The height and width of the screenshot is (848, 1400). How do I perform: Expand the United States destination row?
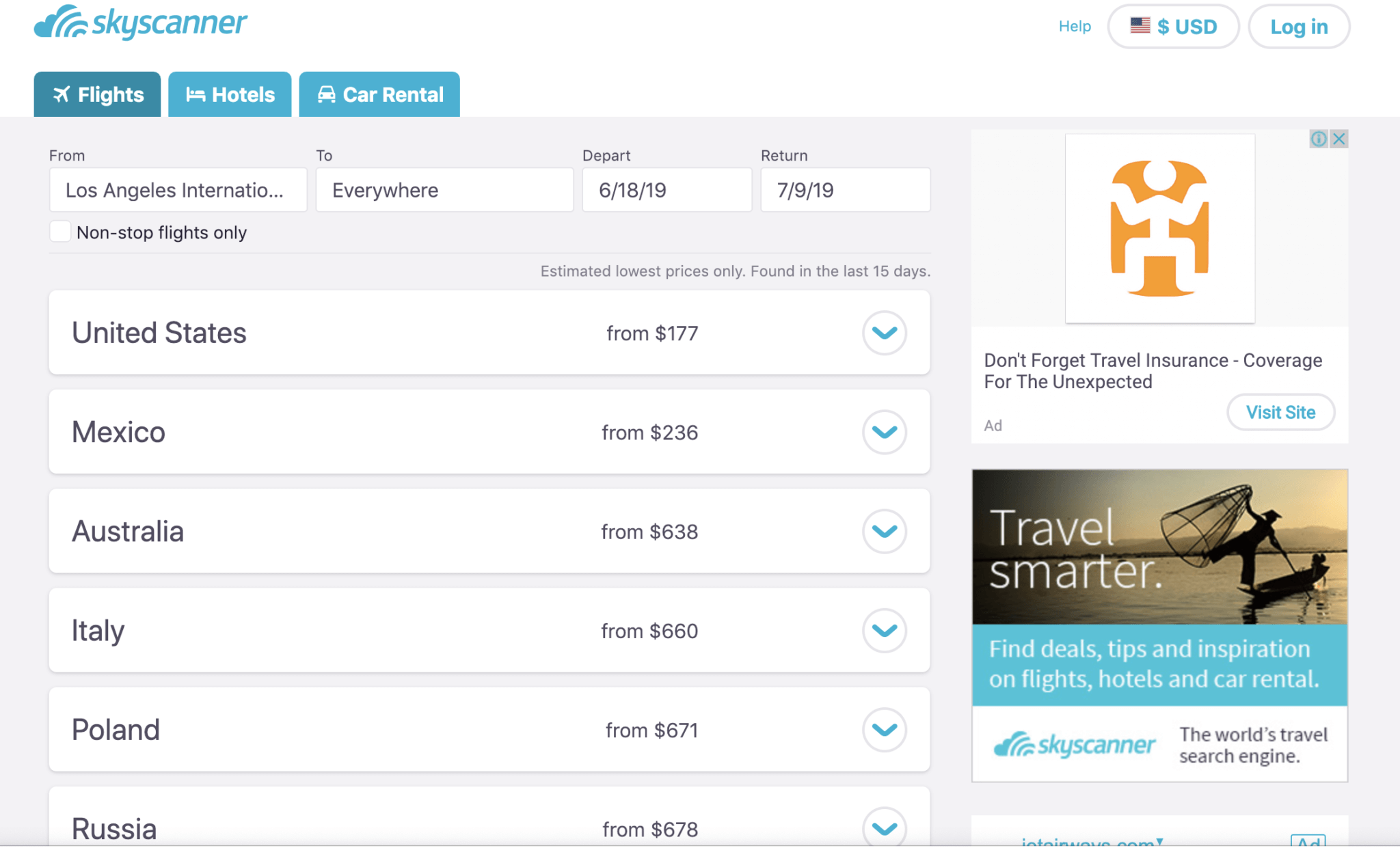point(885,333)
